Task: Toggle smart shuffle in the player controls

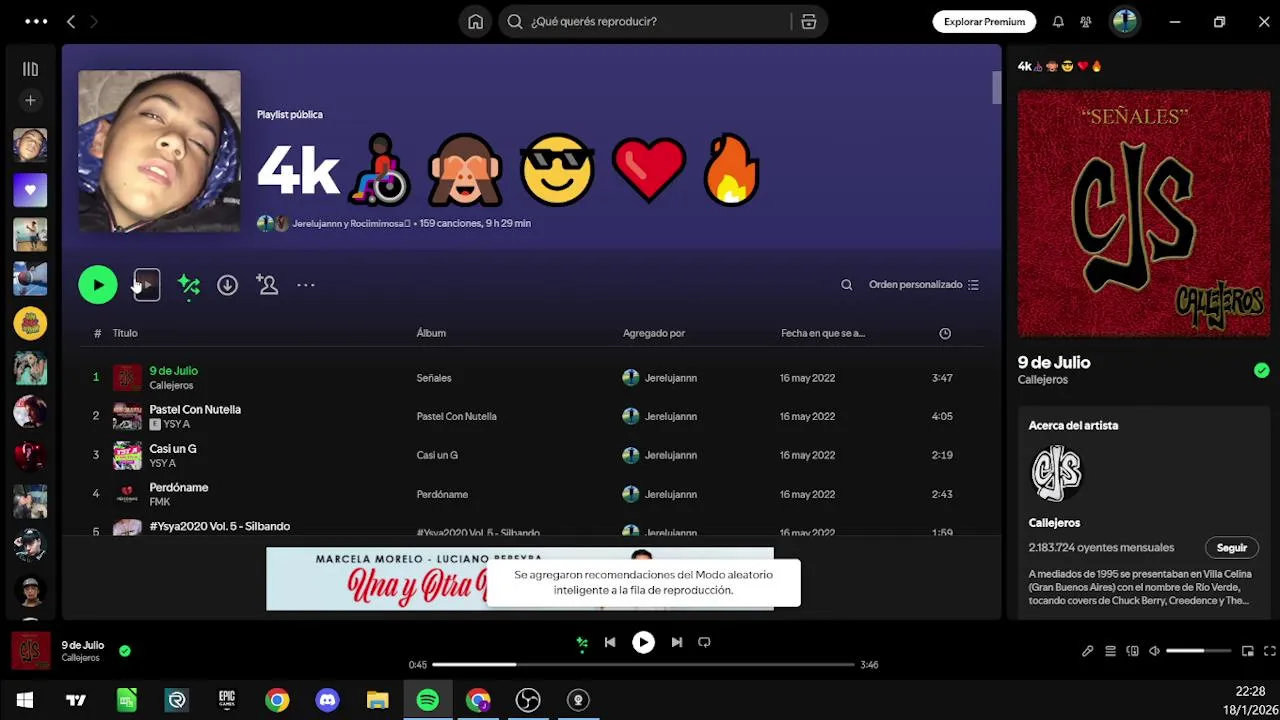Action: click(x=582, y=643)
